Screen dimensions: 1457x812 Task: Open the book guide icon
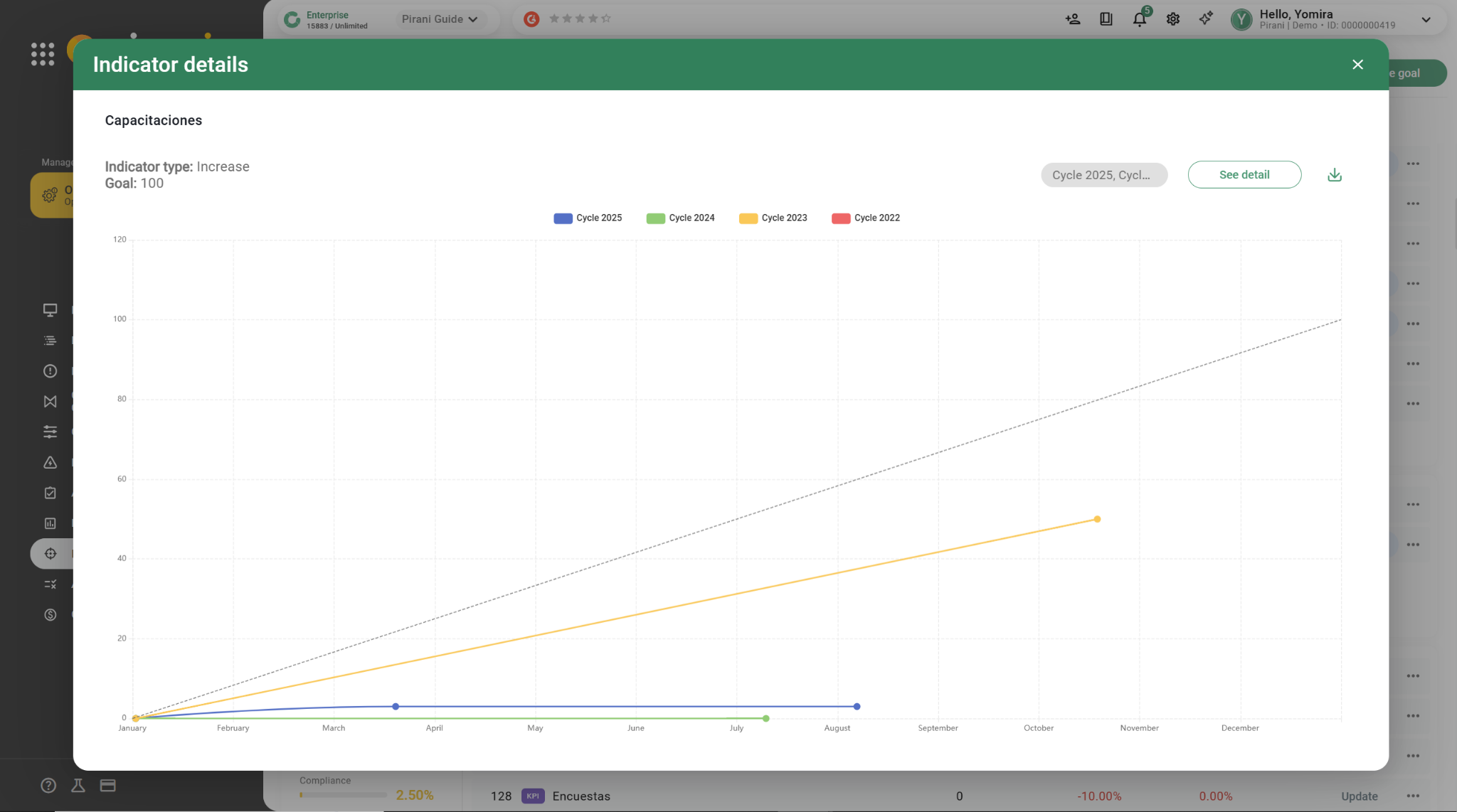point(1106,19)
